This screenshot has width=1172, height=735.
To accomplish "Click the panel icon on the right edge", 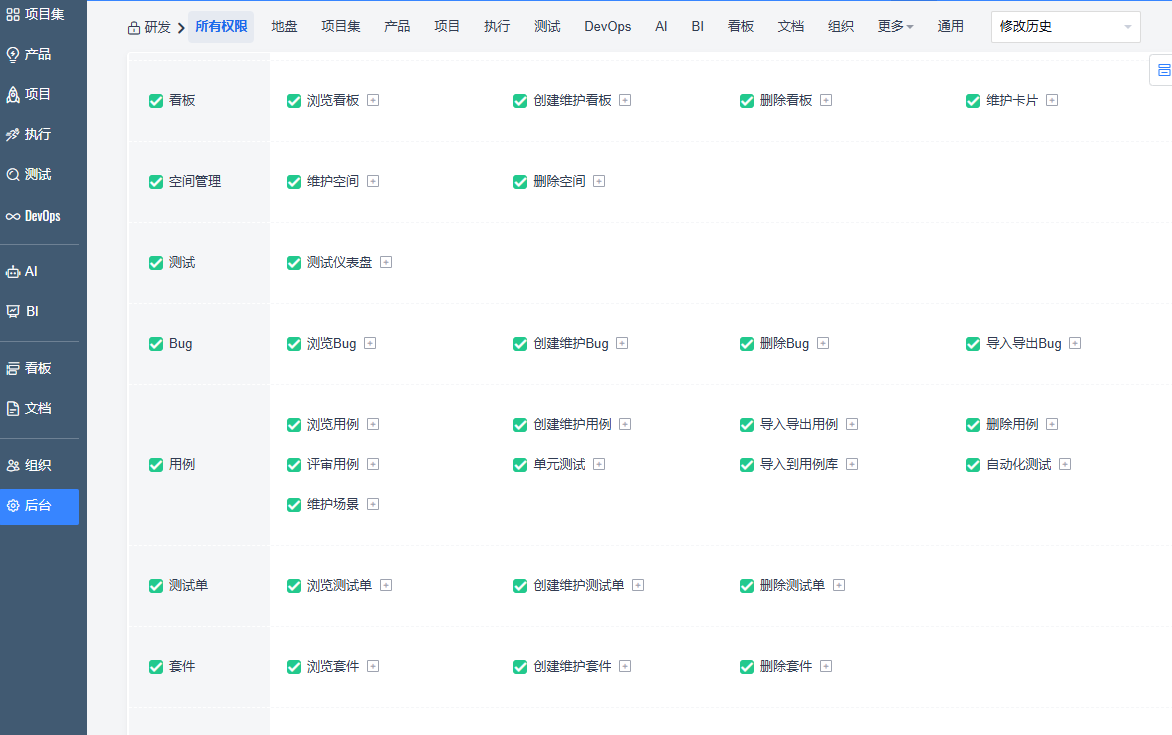I will click(1164, 70).
